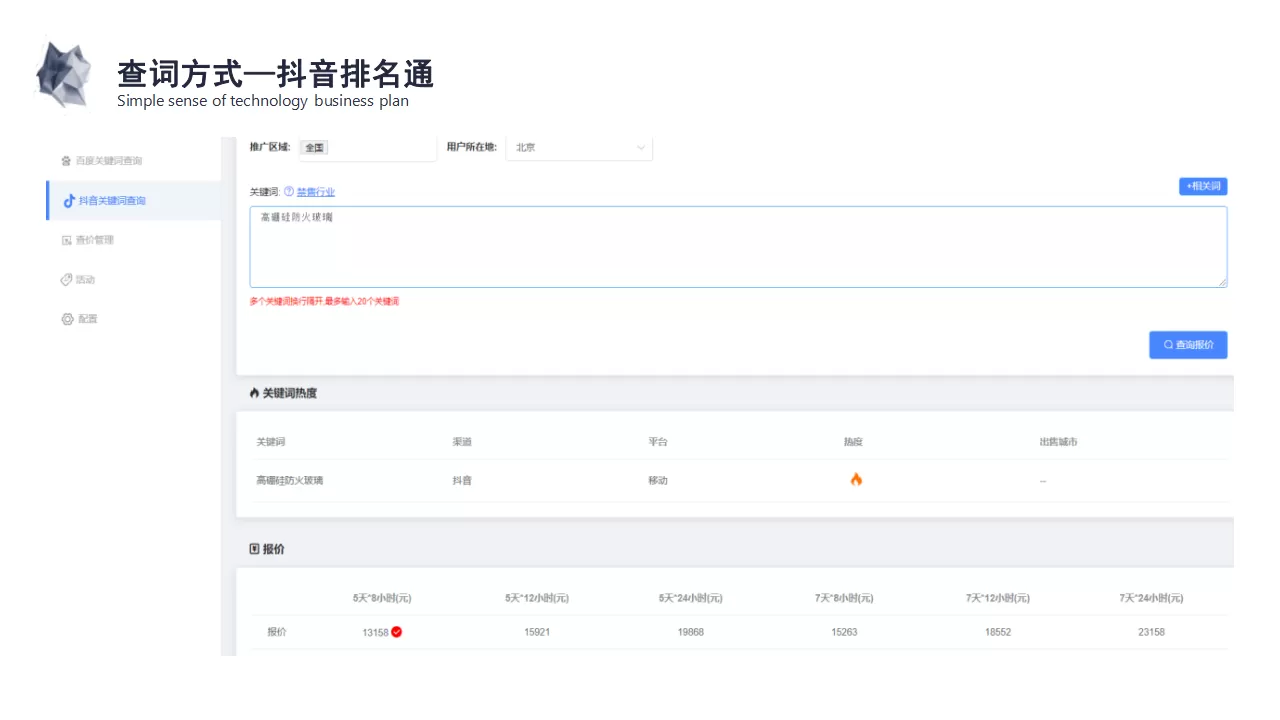This screenshot has height=720, width=1280.
Task: Select the Douyin note icon in the sidebar
Action: pyautogui.click(x=67, y=200)
